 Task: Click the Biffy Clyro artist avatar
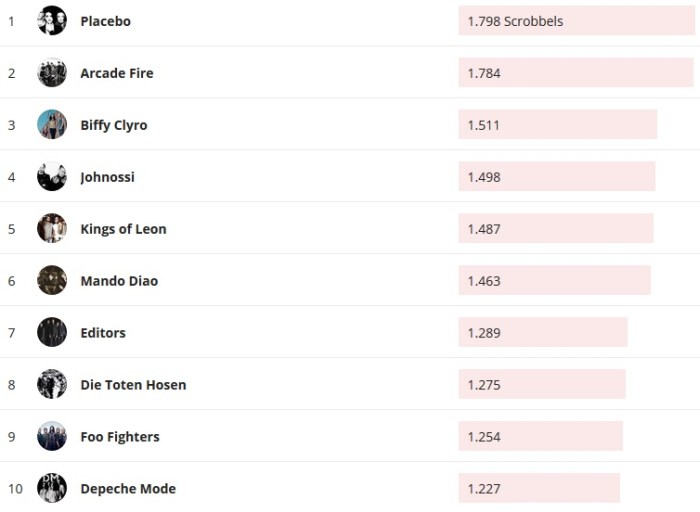(x=52, y=125)
